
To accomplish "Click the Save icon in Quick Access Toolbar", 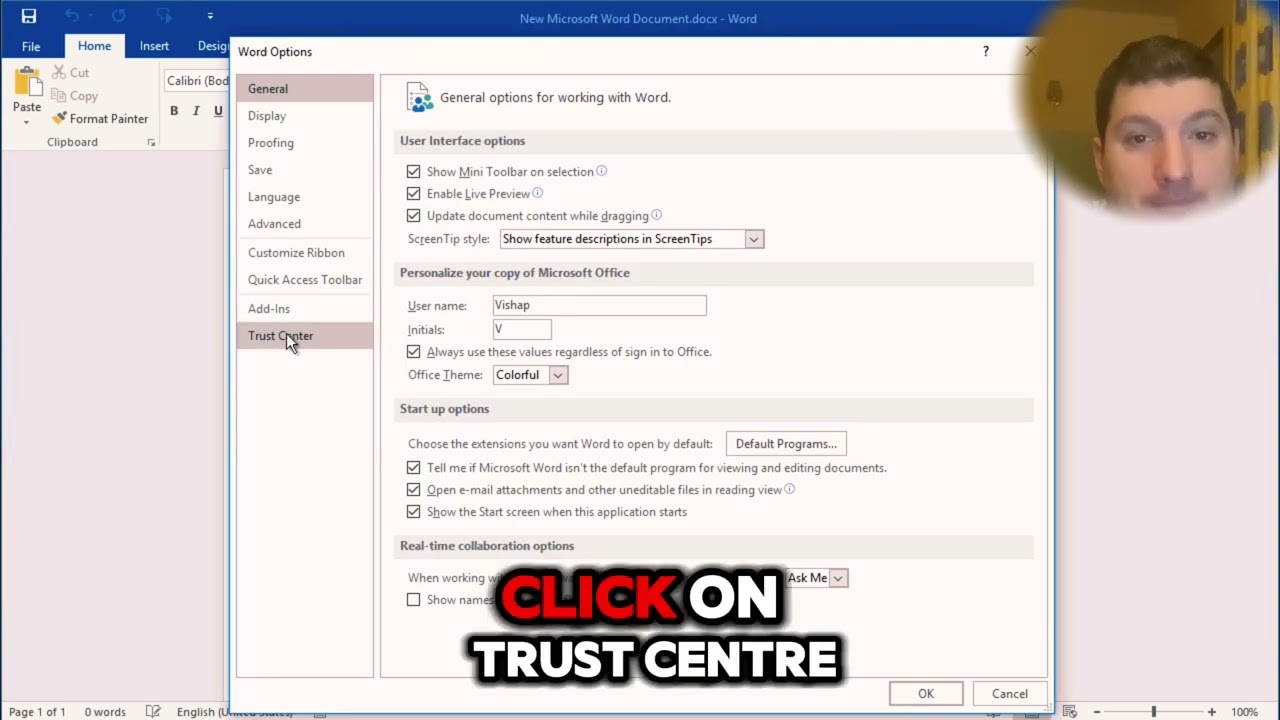I will coord(29,16).
